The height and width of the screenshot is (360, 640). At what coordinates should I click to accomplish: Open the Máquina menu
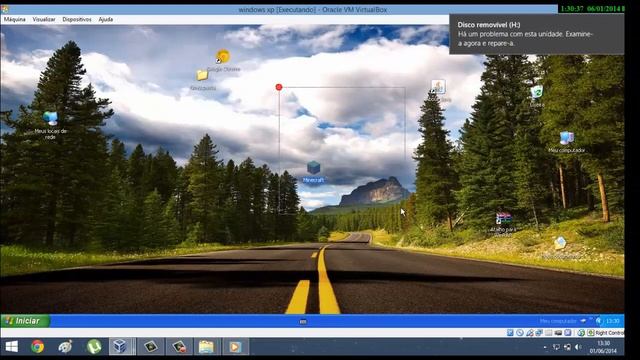click(x=15, y=19)
